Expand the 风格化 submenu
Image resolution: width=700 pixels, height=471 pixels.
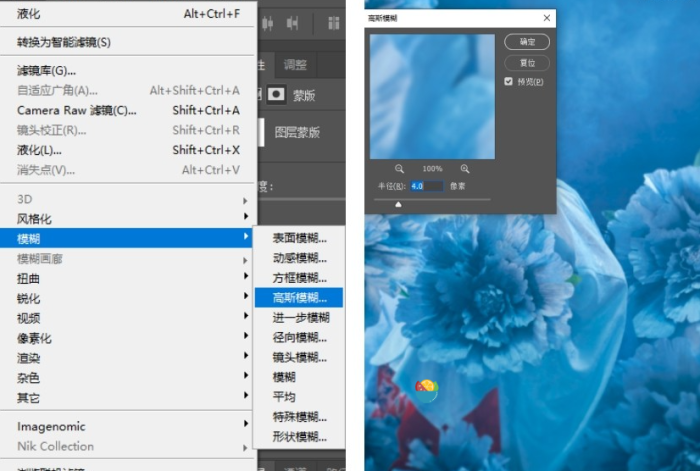point(126,218)
